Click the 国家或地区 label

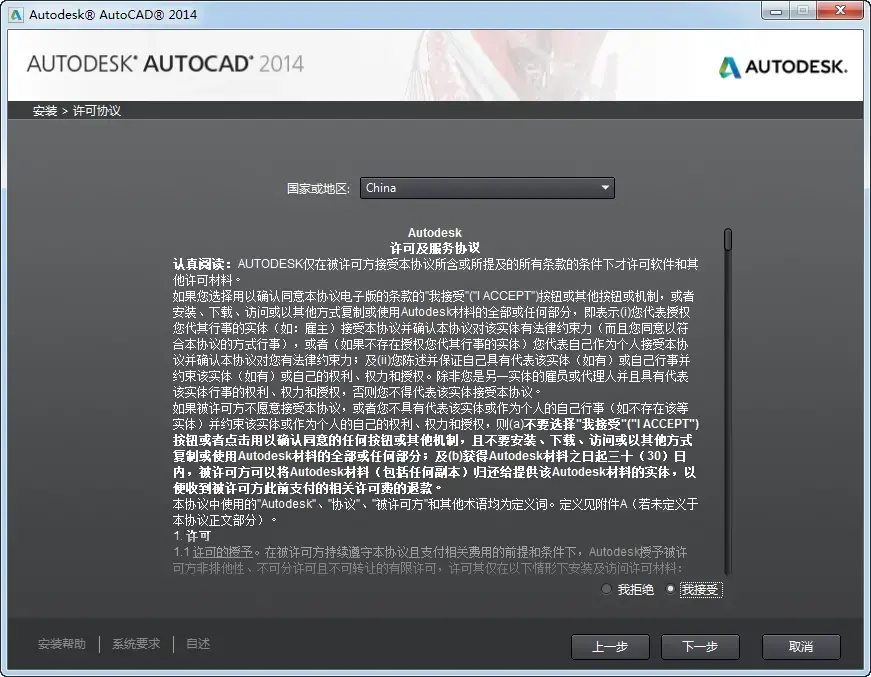[318, 189]
